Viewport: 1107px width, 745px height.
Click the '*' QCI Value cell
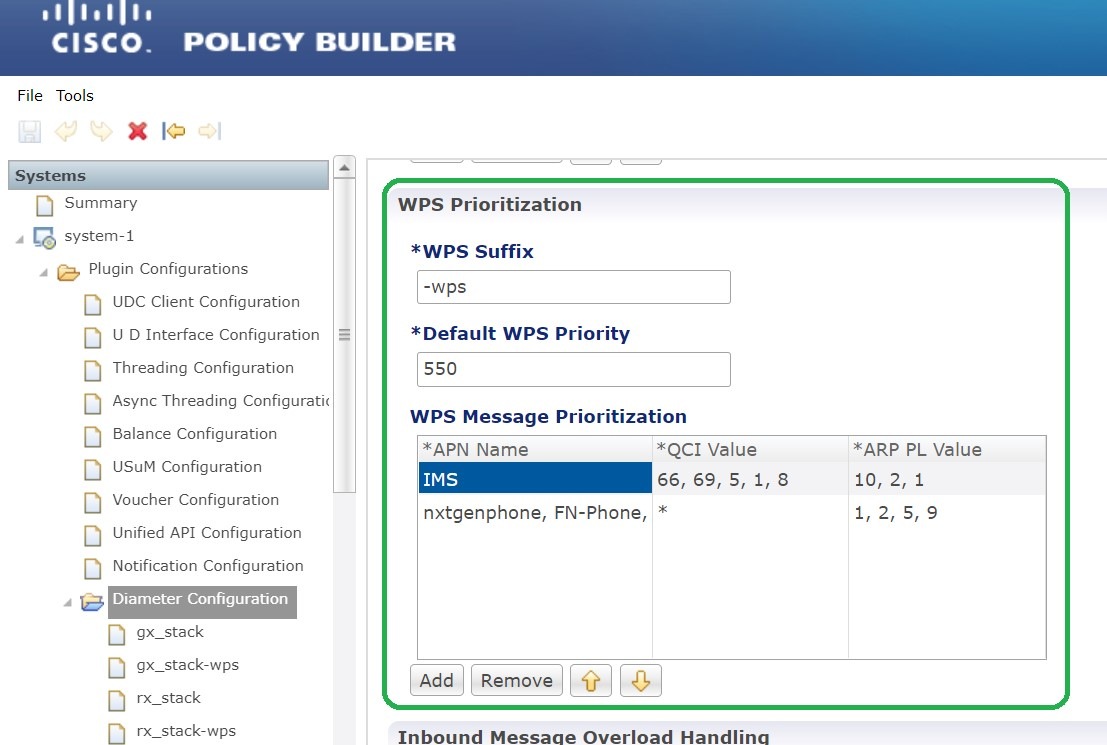coord(750,513)
